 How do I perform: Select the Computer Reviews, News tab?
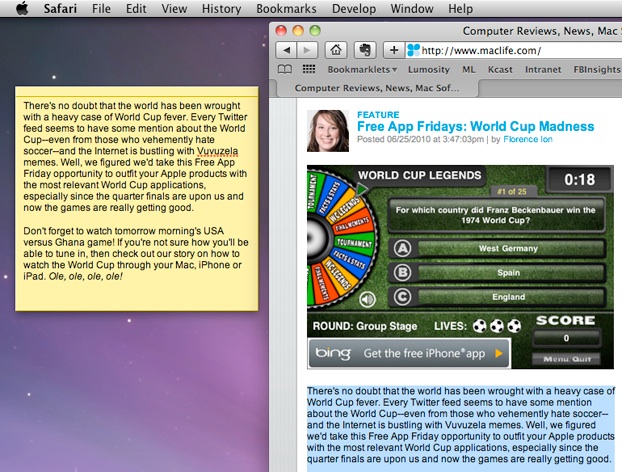tap(376, 88)
